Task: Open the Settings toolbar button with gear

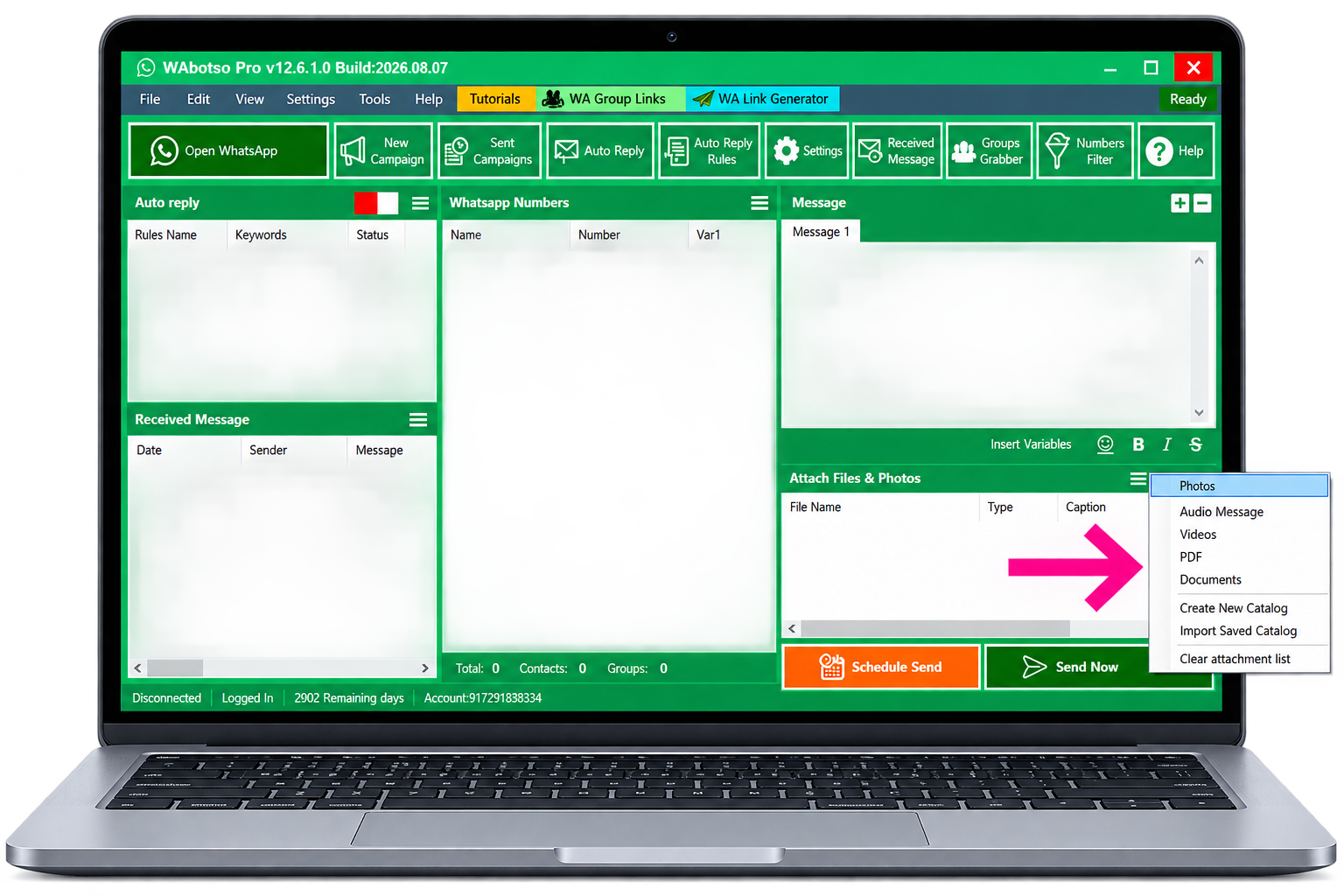Action: [x=807, y=150]
